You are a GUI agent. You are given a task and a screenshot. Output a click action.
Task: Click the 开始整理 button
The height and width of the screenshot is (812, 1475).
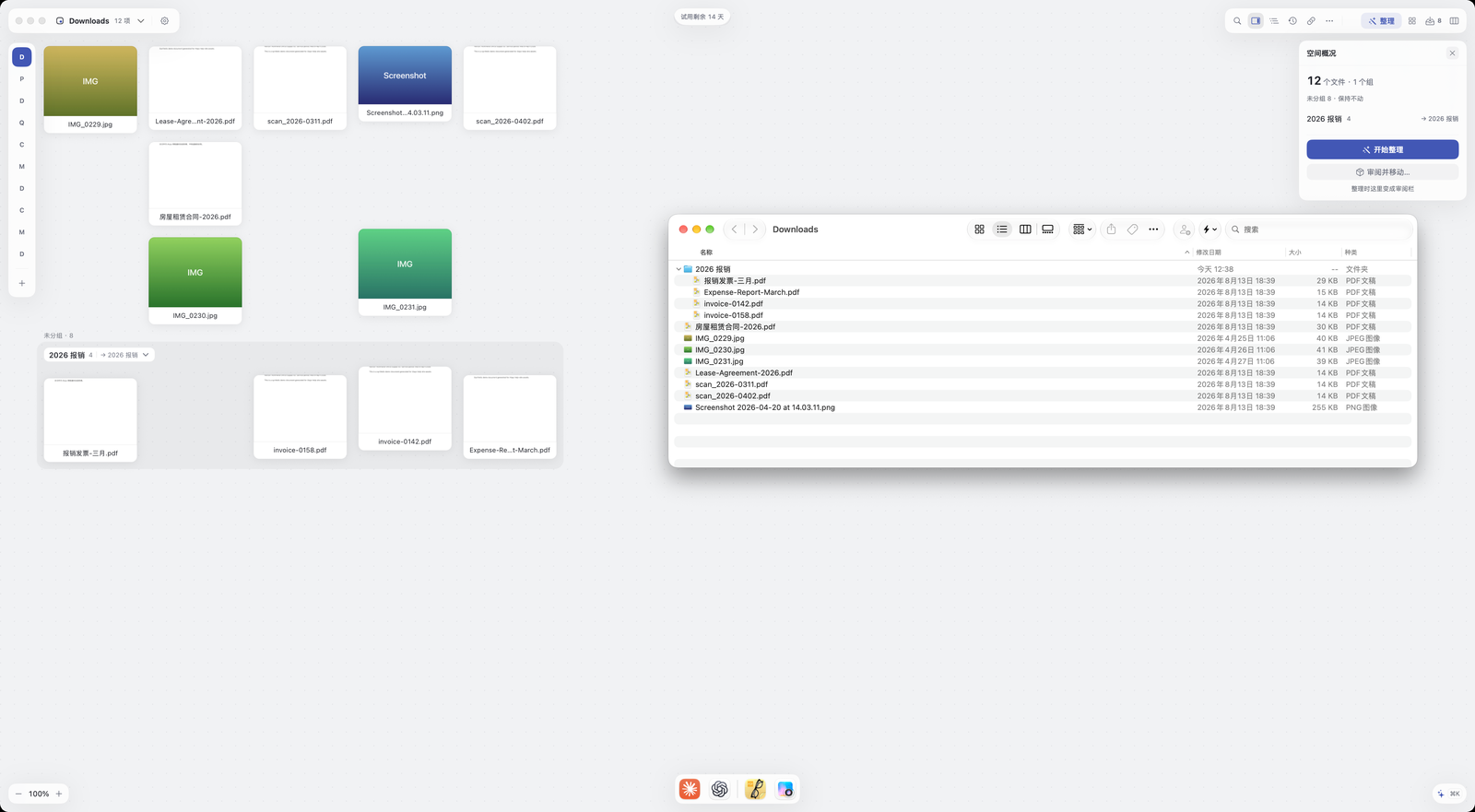coord(1383,149)
